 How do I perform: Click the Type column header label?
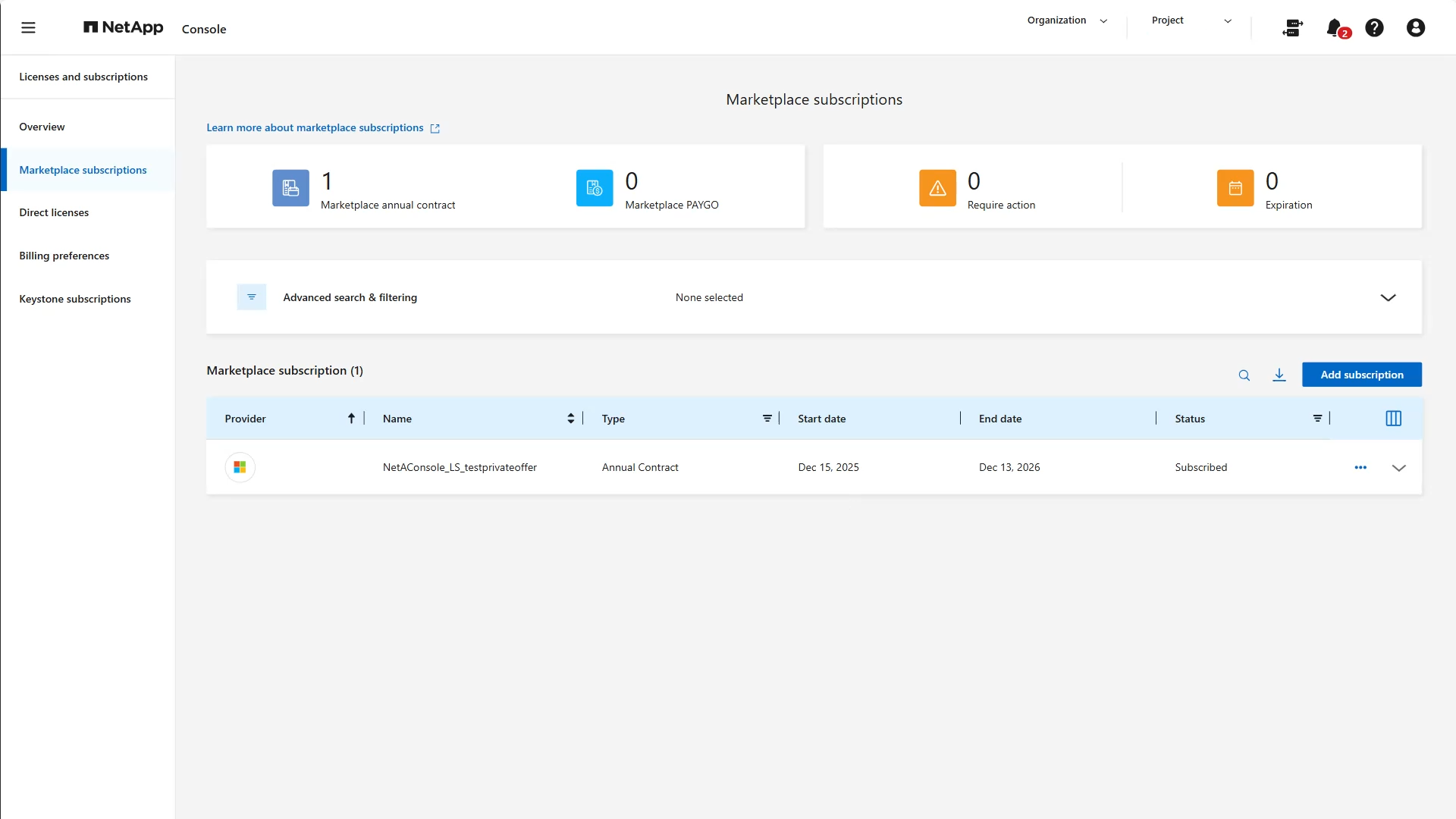[x=613, y=419]
